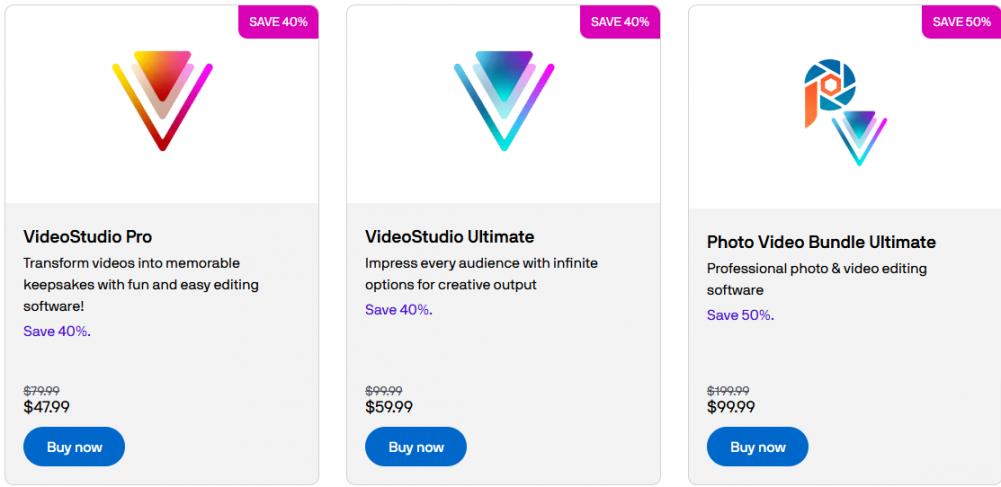The image size is (1001, 487).
Task: Click the PaintShop Pro orange P icon
Action: pos(826,94)
